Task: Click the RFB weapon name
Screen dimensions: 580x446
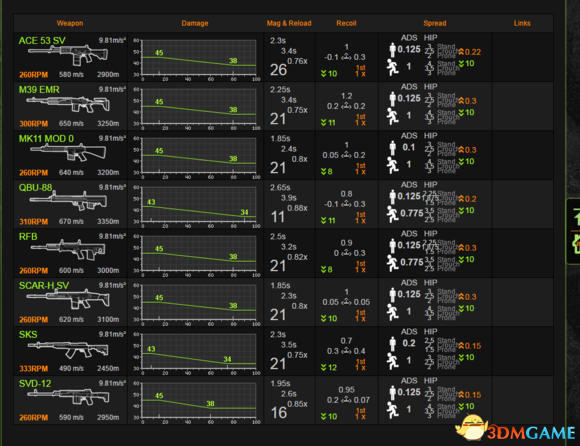Action: pyautogui.click(x=28, y=237)
